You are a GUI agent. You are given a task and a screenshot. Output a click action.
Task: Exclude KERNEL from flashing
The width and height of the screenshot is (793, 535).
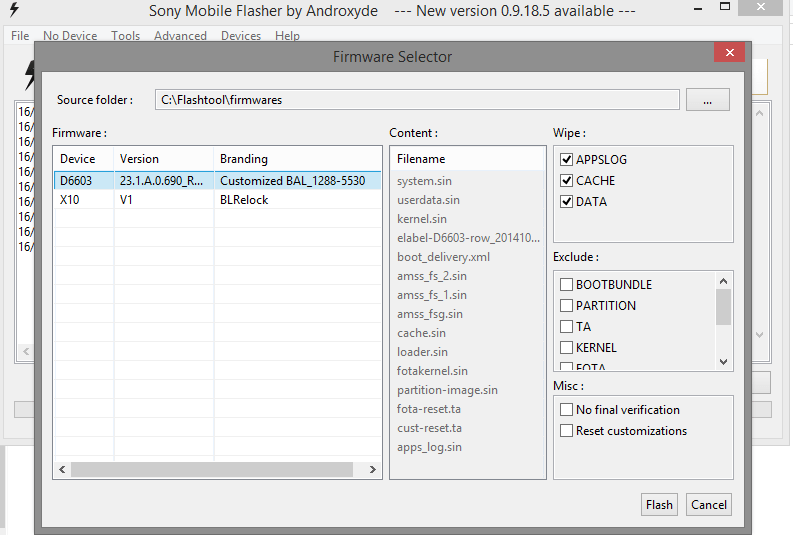[x=566, y=348]
